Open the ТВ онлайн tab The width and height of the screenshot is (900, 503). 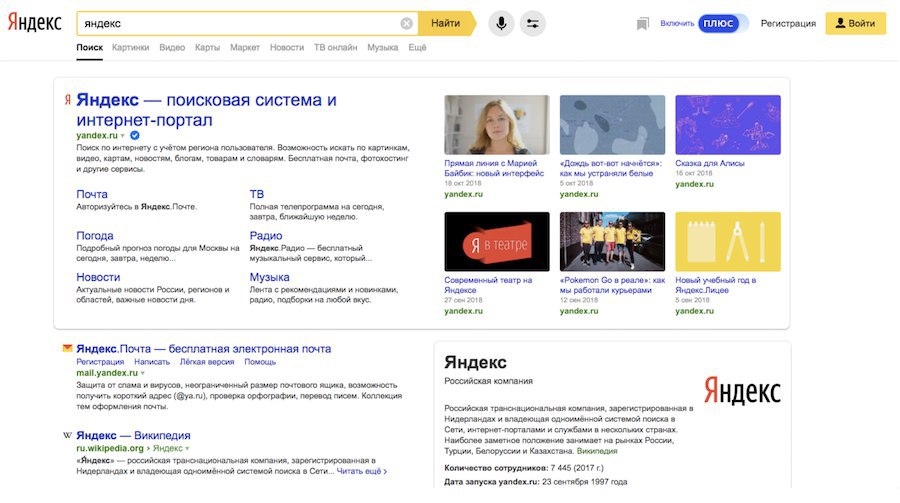335,48
